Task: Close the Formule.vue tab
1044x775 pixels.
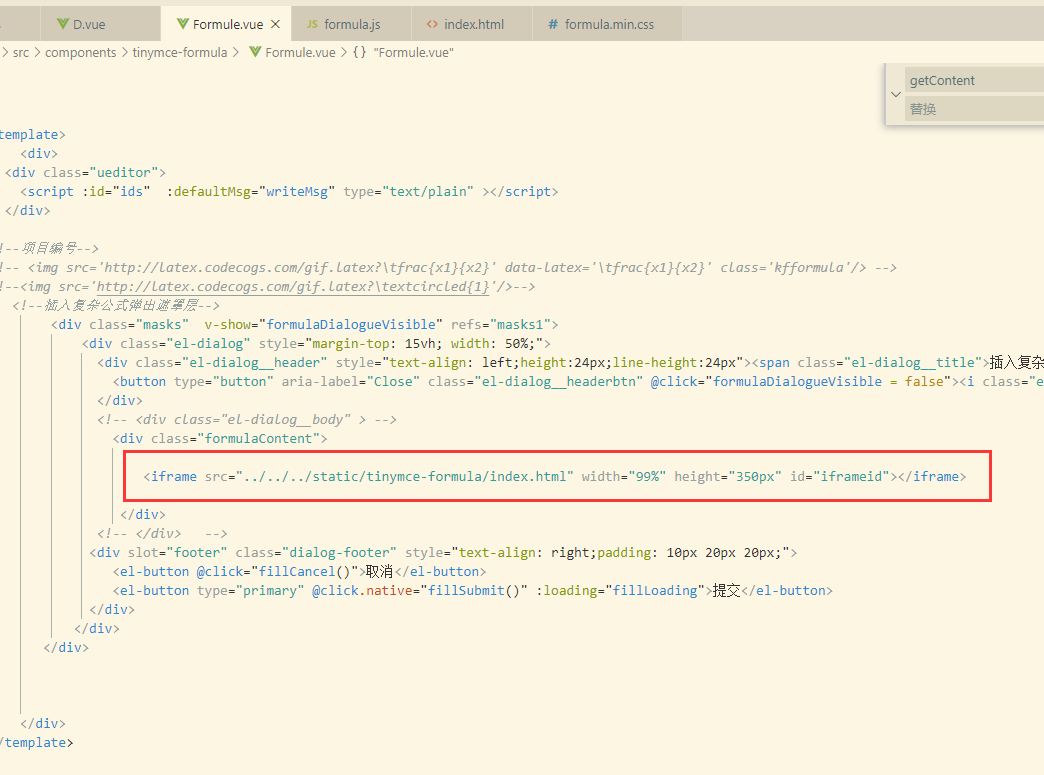Action: [x=275, y=22]
